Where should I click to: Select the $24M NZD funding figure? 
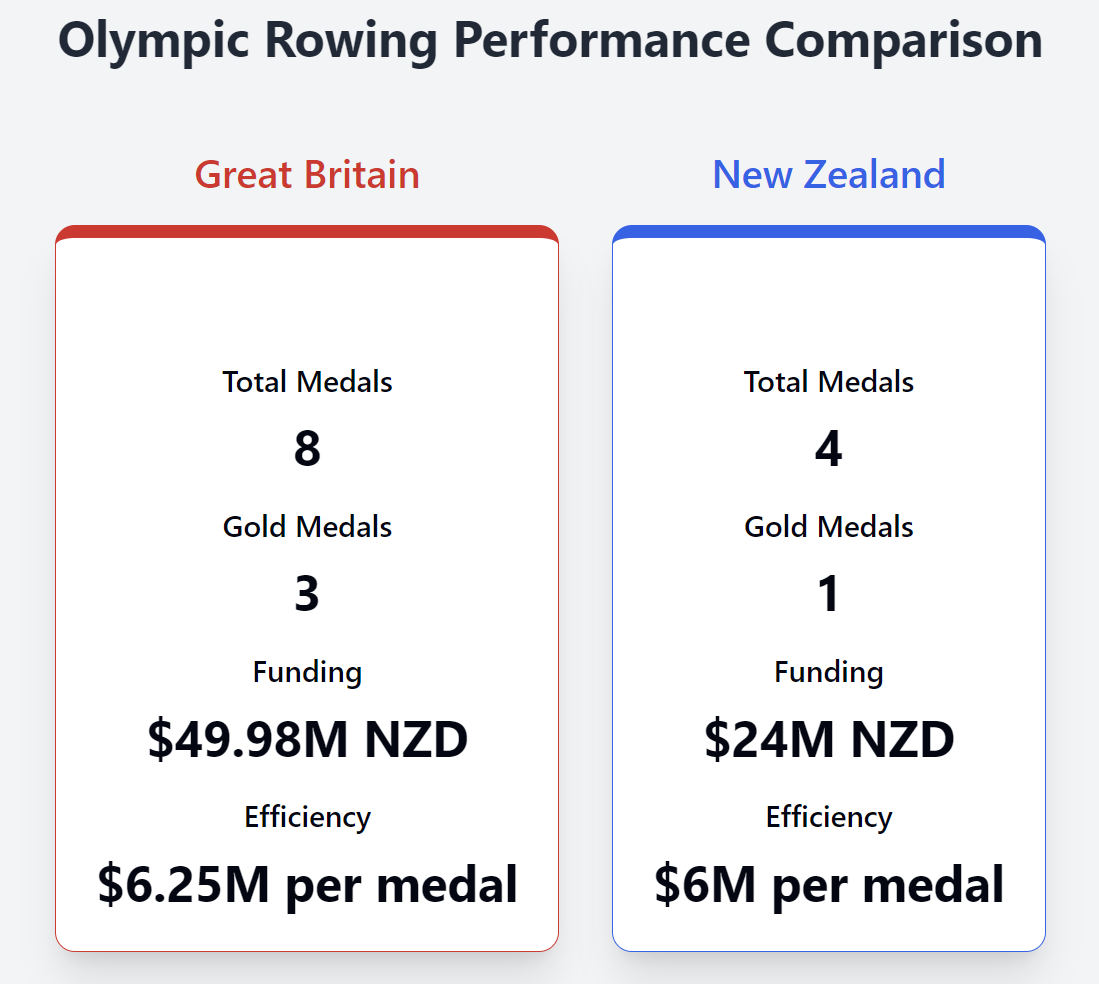pos(829,740)
